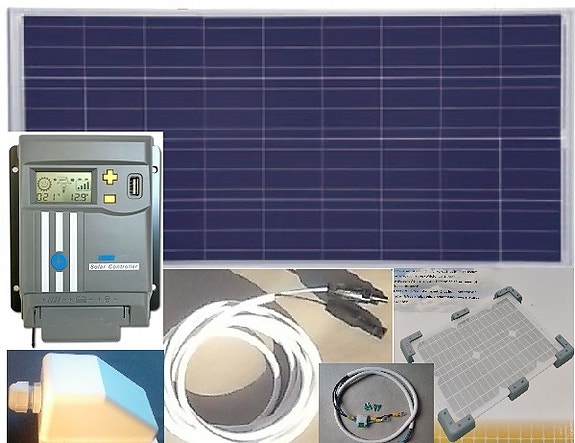The height and width of the screenshot is (443, 575).
Task: Click the 12.9 voltage reading on LCD
Action: click(80, 197)
